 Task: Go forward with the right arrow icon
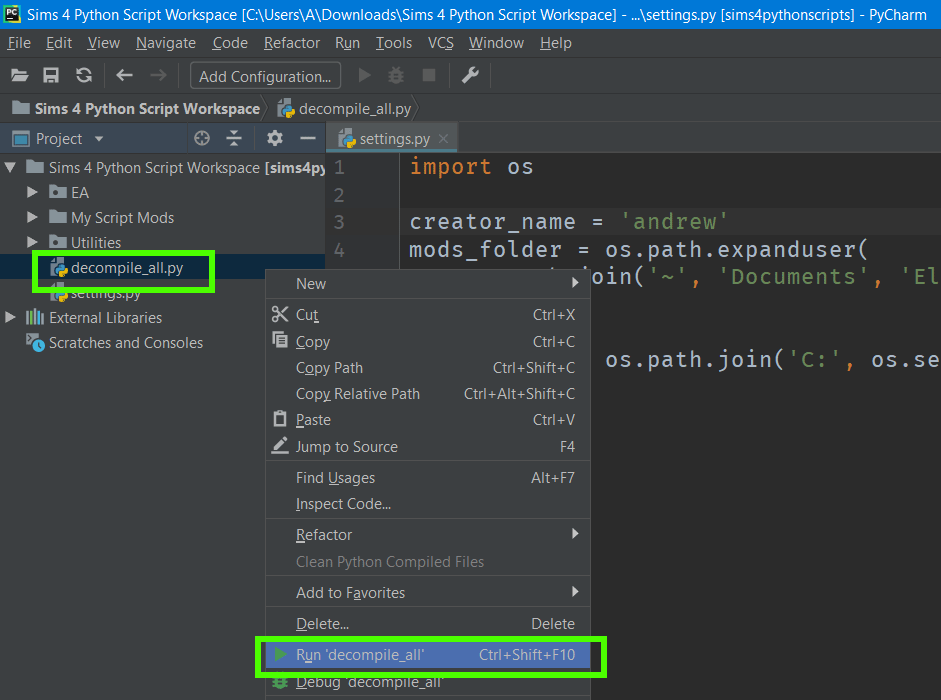click(x=158, y=75)
